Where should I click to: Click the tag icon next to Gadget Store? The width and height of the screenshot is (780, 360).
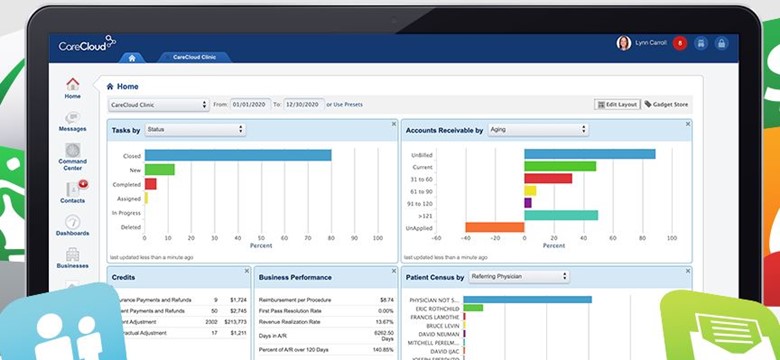click(x=648, y=104)
